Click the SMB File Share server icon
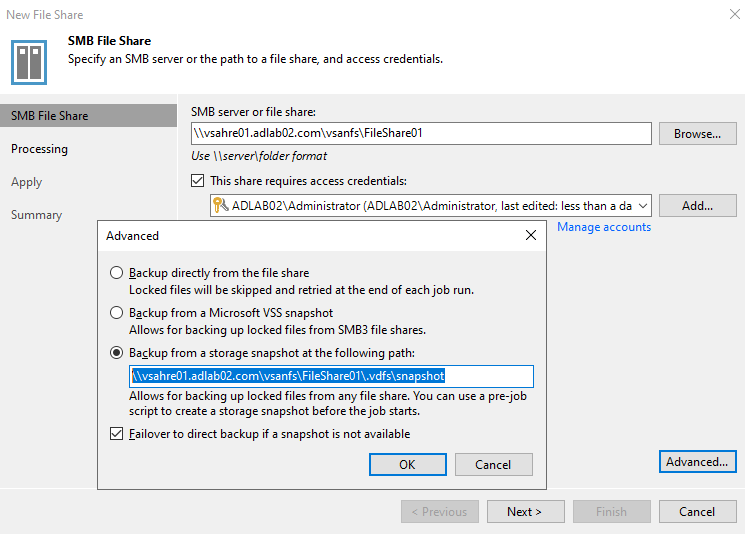Image resolution: width=745 pixels, height=534 pixels. coord(29,62)
